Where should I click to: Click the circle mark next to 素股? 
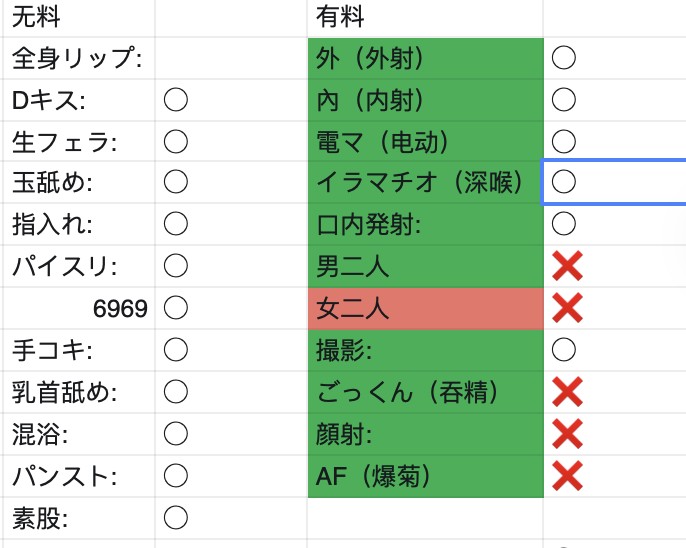[176, 518]
